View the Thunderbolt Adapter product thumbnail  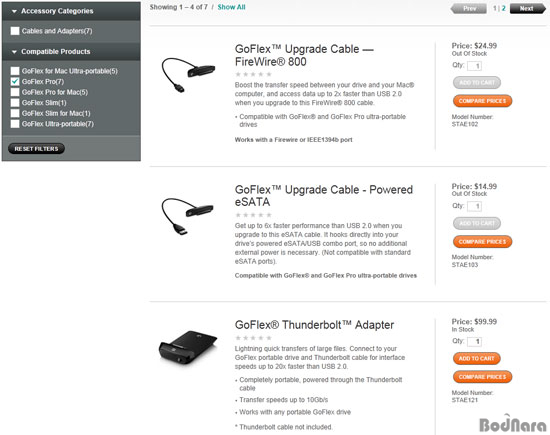pyautogui.click(x=188, y=348)
